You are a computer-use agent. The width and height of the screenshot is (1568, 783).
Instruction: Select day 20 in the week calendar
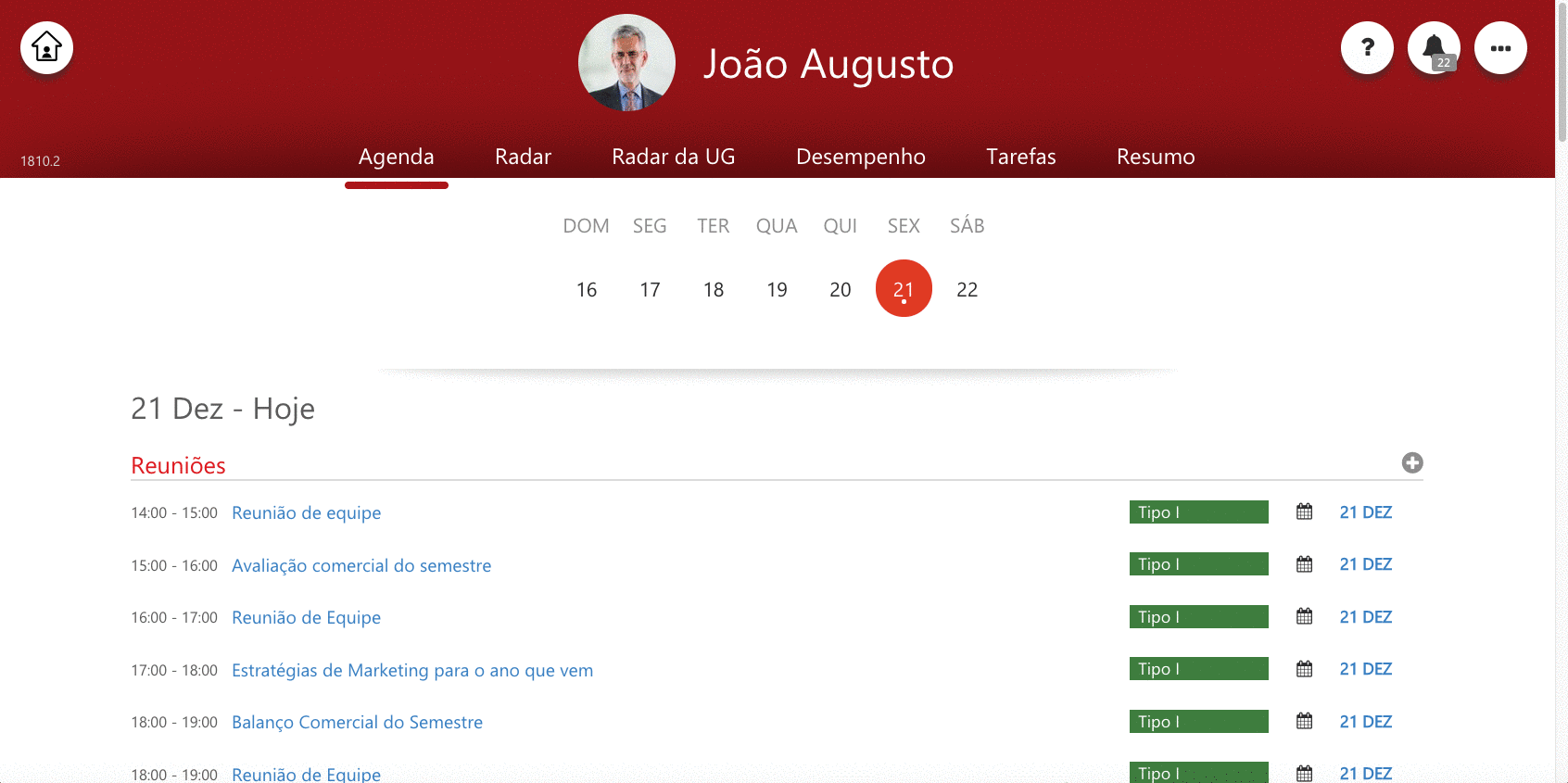click(x=841, y=289)
